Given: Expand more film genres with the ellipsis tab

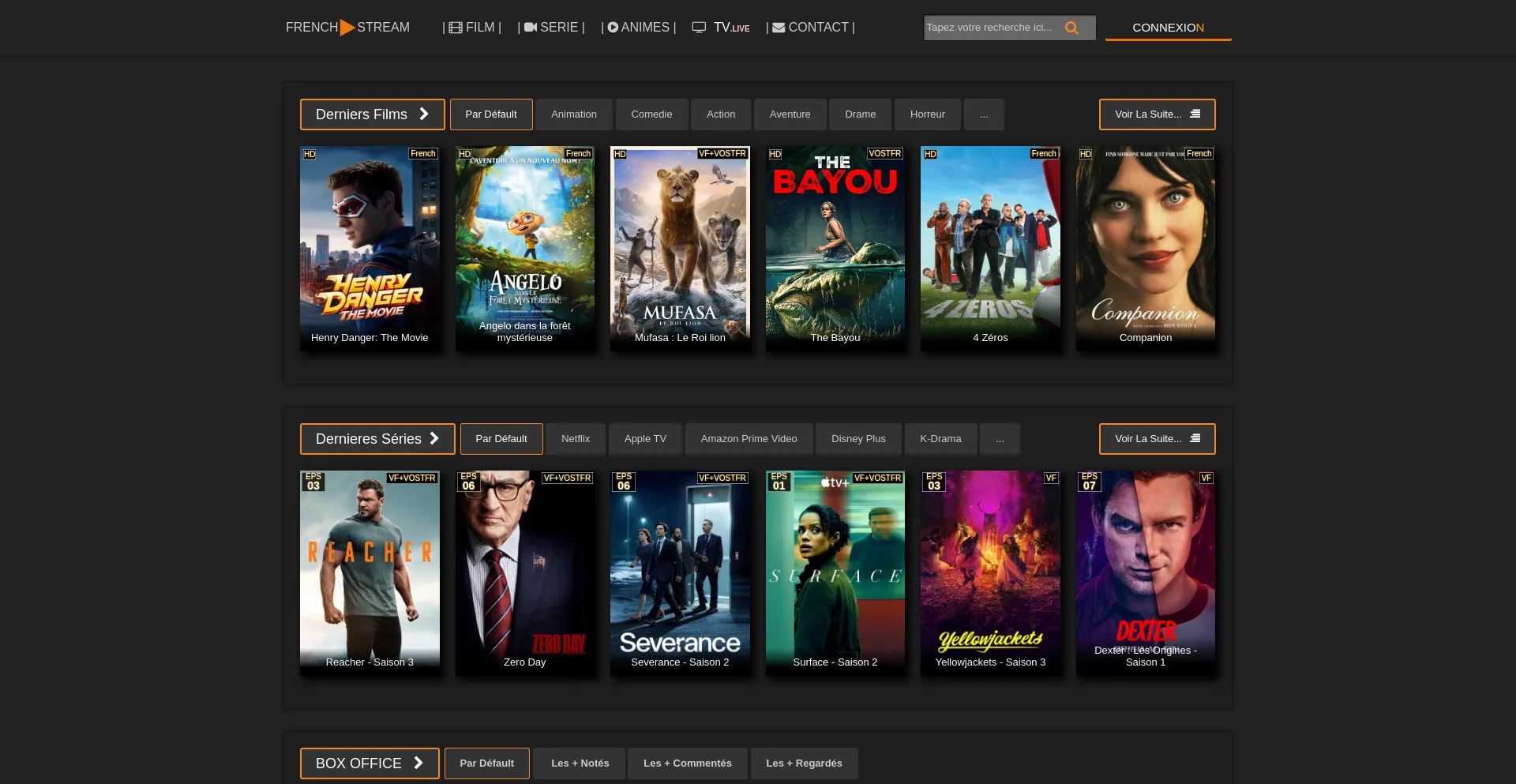Looking at the screenshot, I should coord(984,114).
